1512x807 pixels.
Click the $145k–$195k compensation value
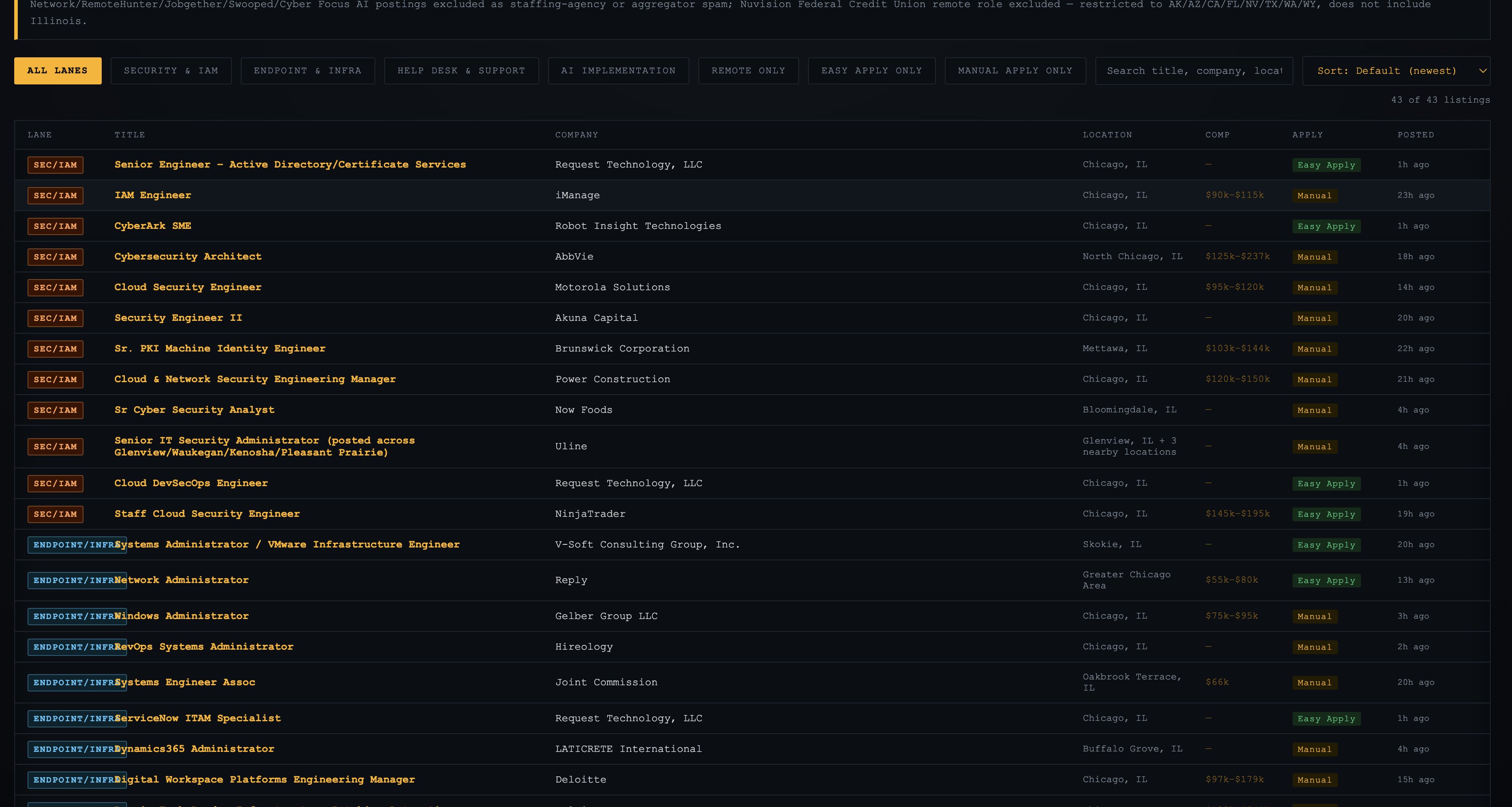[x=1237, y=513]
